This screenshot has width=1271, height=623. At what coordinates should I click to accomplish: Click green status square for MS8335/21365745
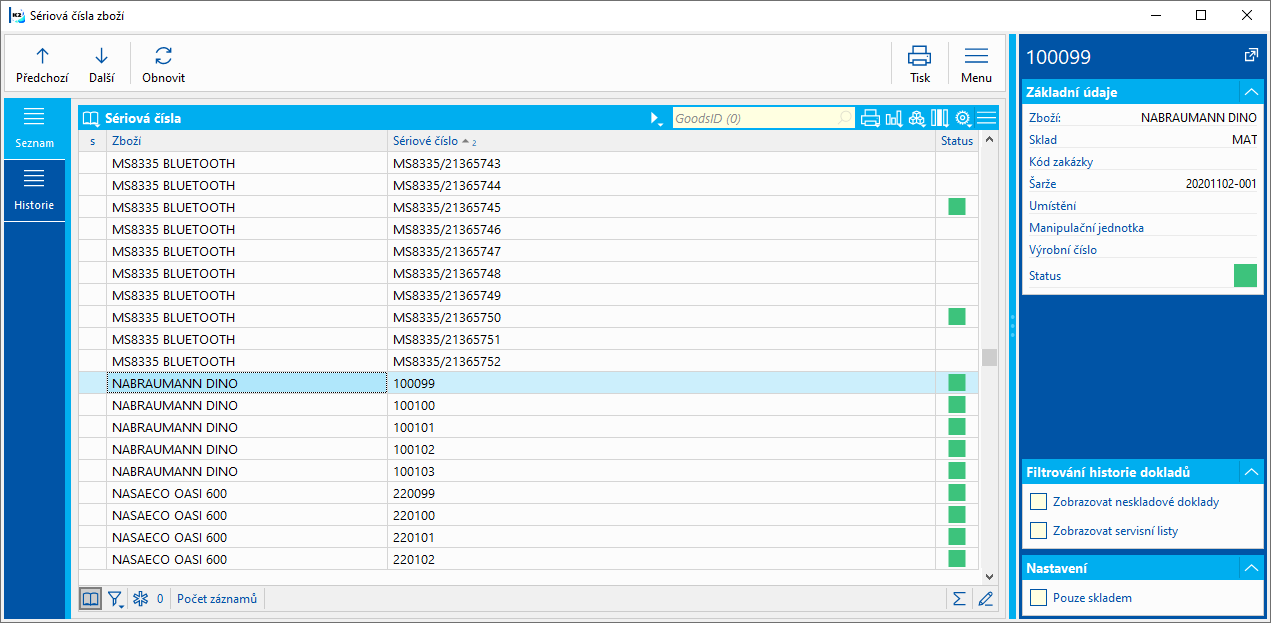[957, 206]
